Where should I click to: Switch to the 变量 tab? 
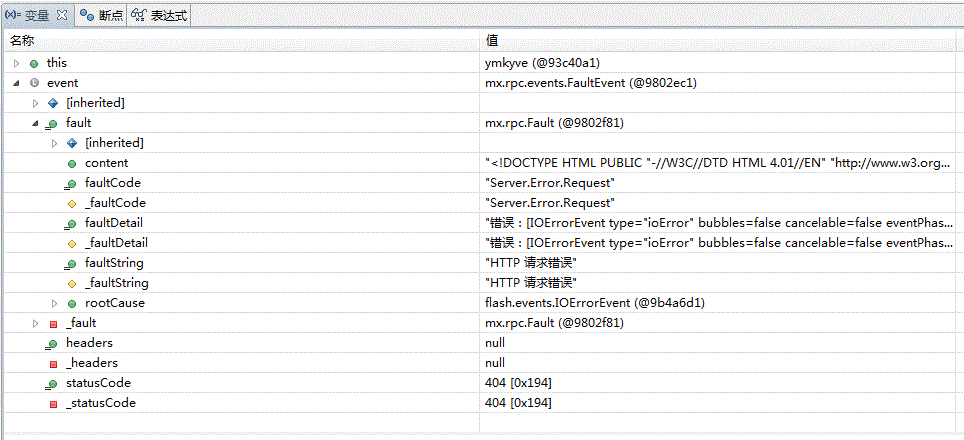38,16
